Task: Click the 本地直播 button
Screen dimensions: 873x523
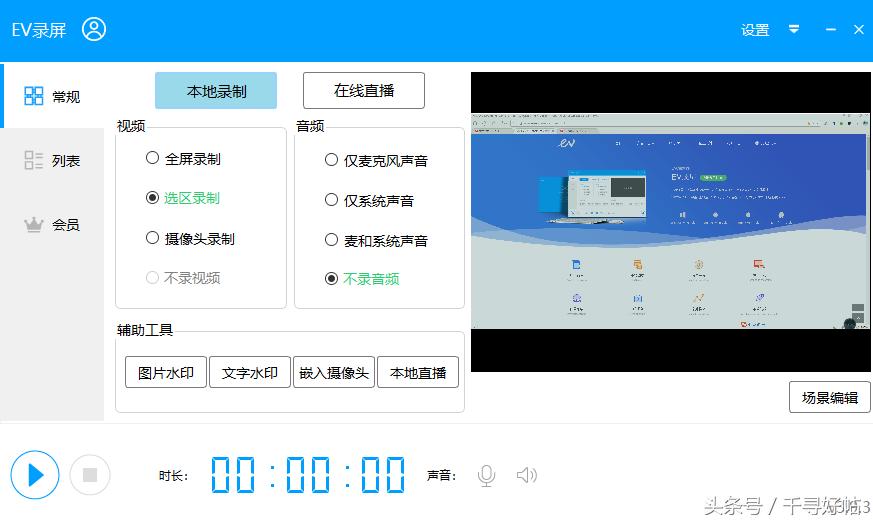Action: click(x=418, y=372)
